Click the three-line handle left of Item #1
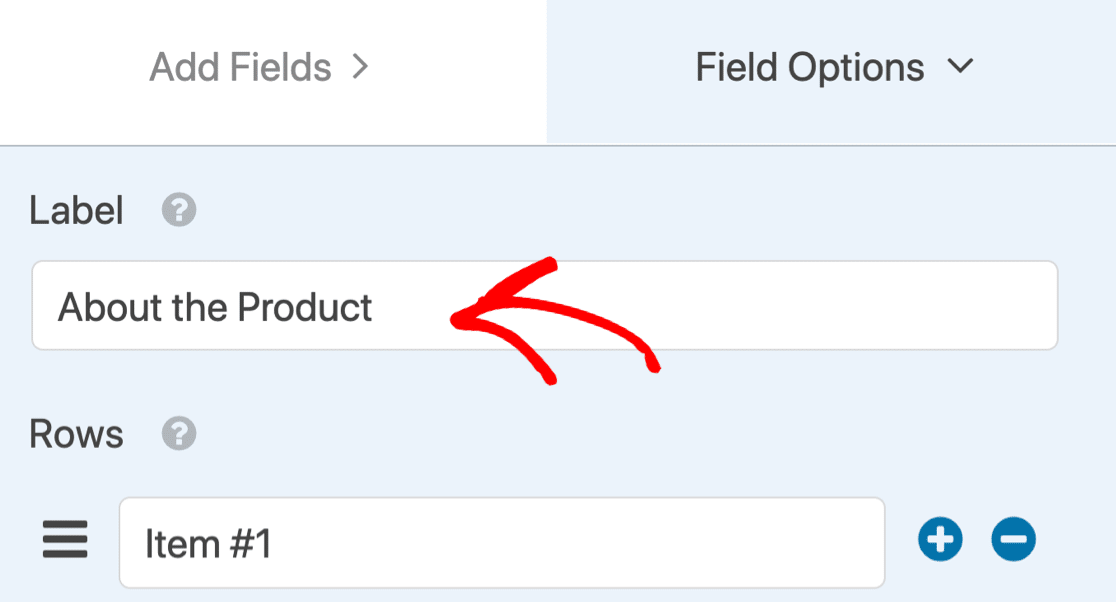 point(65,539)
